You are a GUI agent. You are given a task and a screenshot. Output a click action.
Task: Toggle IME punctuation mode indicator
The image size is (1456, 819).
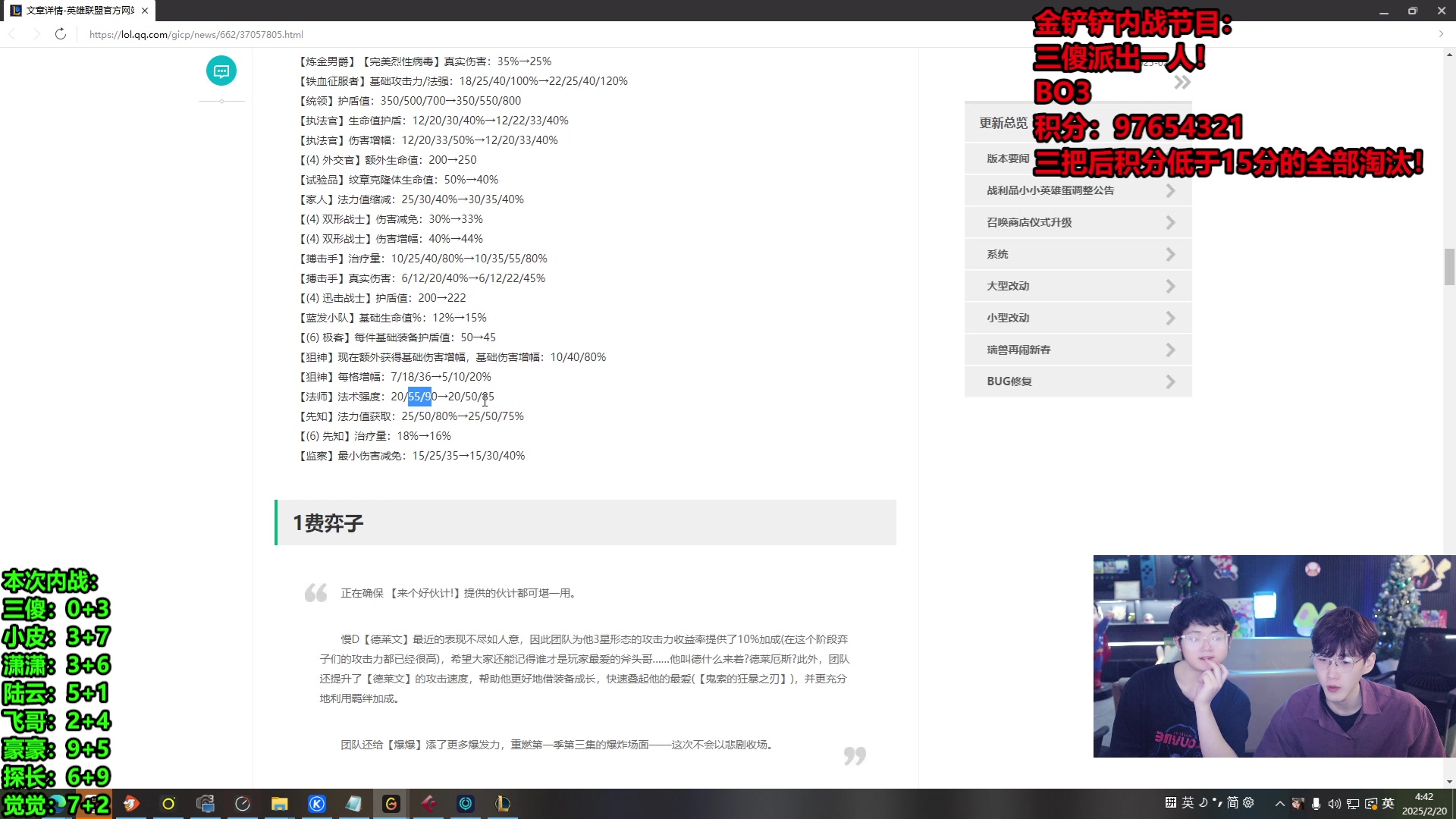coord(1217,802)
